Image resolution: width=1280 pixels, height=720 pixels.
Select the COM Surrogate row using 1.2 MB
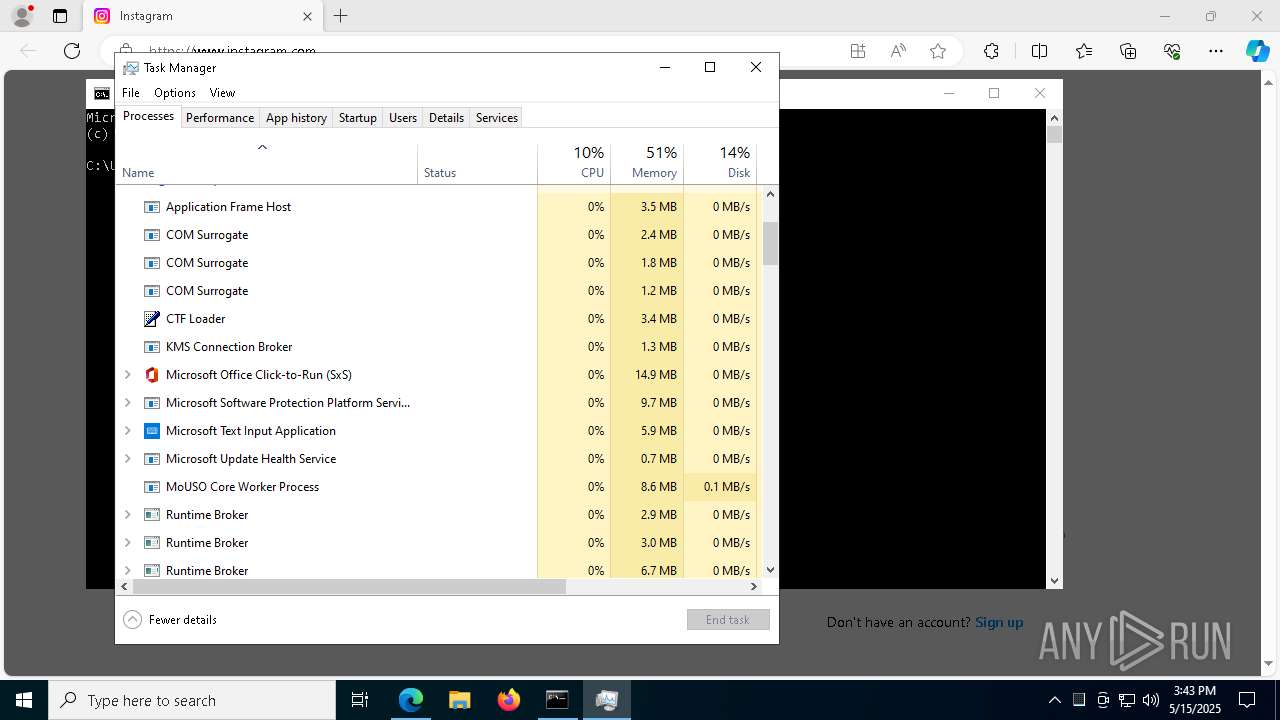pyautogui.click(x=437, y=291)
